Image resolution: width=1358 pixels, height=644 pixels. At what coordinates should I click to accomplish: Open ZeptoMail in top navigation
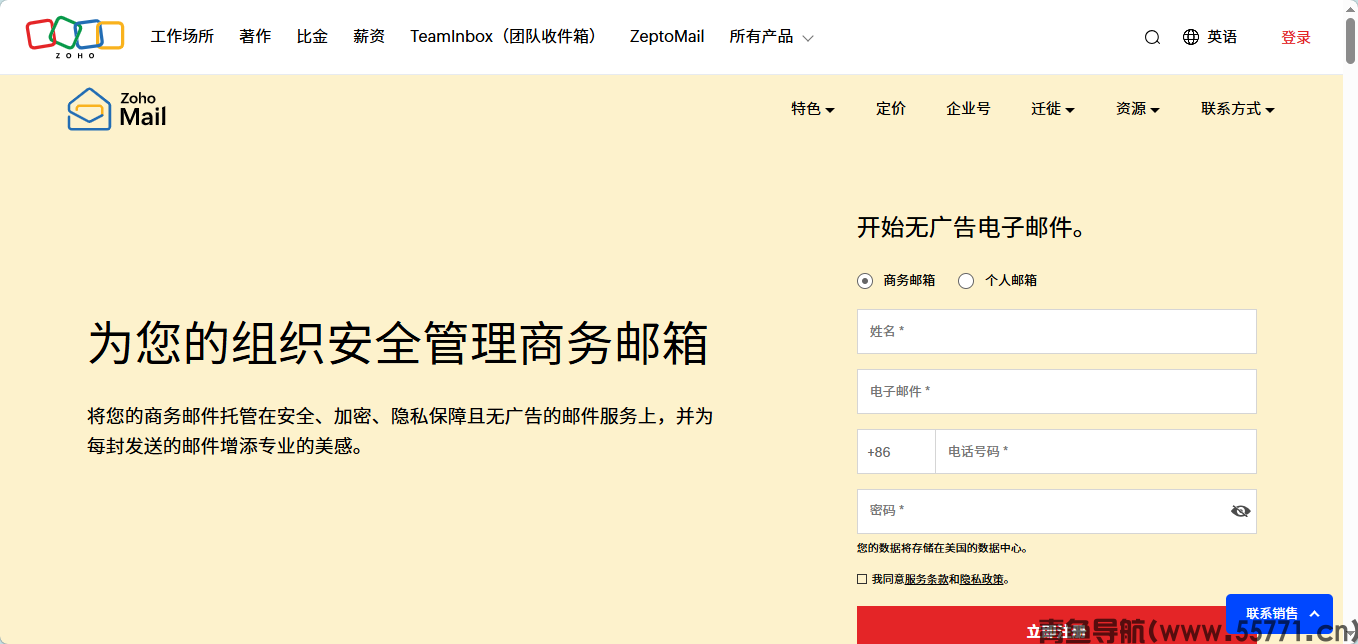pyautogui.click(x=667, y=37)
